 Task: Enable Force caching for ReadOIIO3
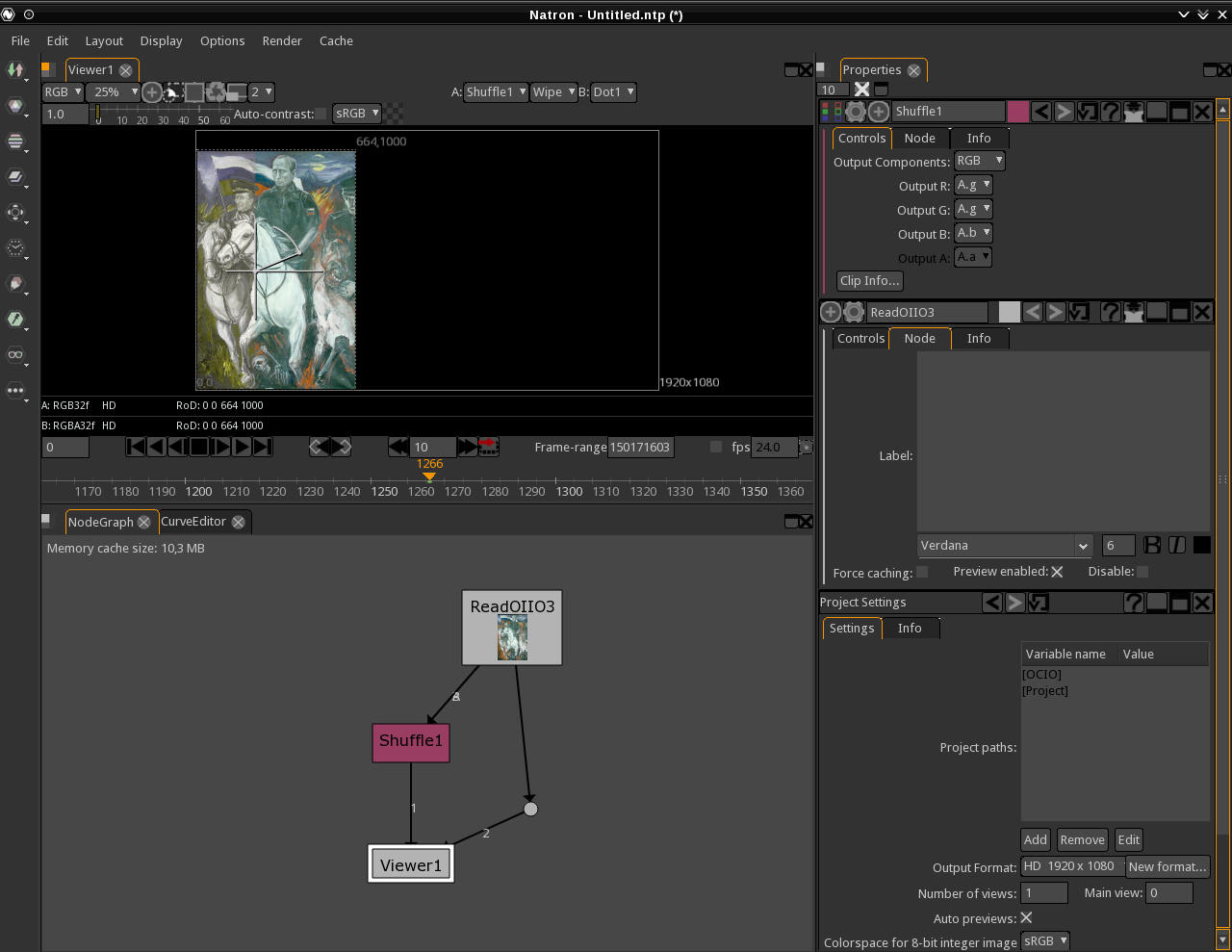point(922,572)
